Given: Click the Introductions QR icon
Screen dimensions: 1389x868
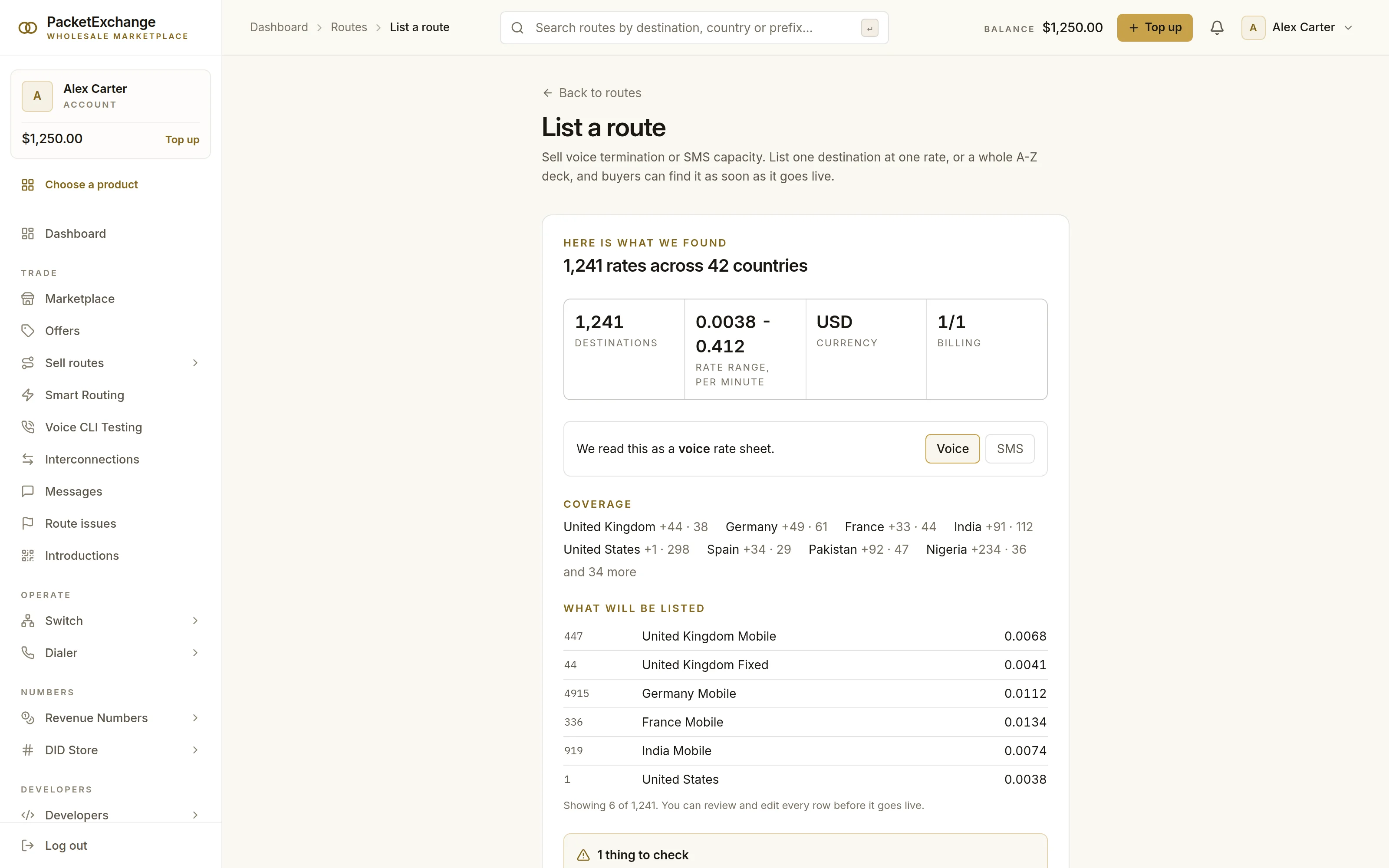Looking at the screenshot, I should tap(27, 556).
